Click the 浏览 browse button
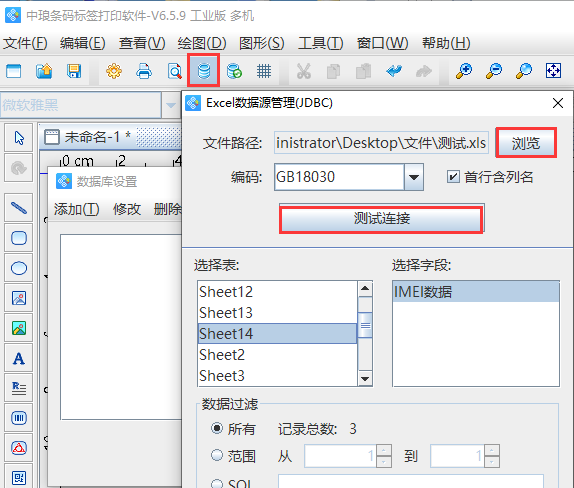Screen dimensions: 574x488 click(x=526, y=143)
